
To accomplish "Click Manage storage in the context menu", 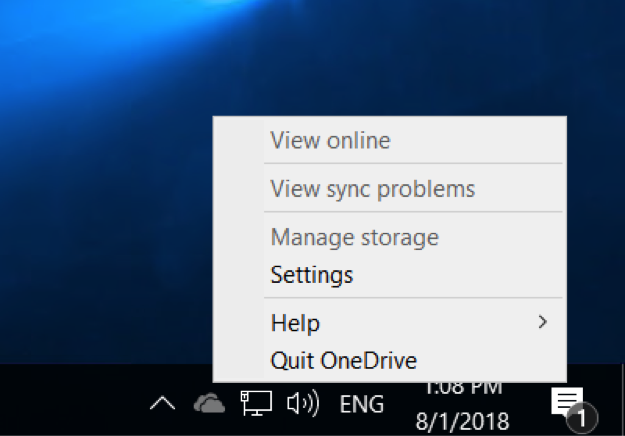I will pos(354,237).
